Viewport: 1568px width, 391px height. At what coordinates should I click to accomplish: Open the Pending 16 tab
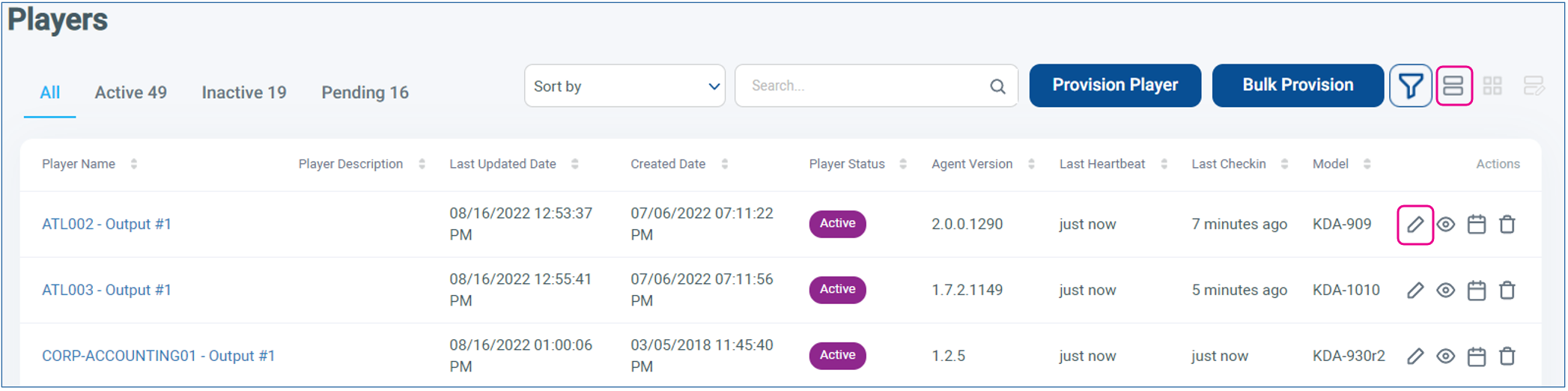(365, 93)
